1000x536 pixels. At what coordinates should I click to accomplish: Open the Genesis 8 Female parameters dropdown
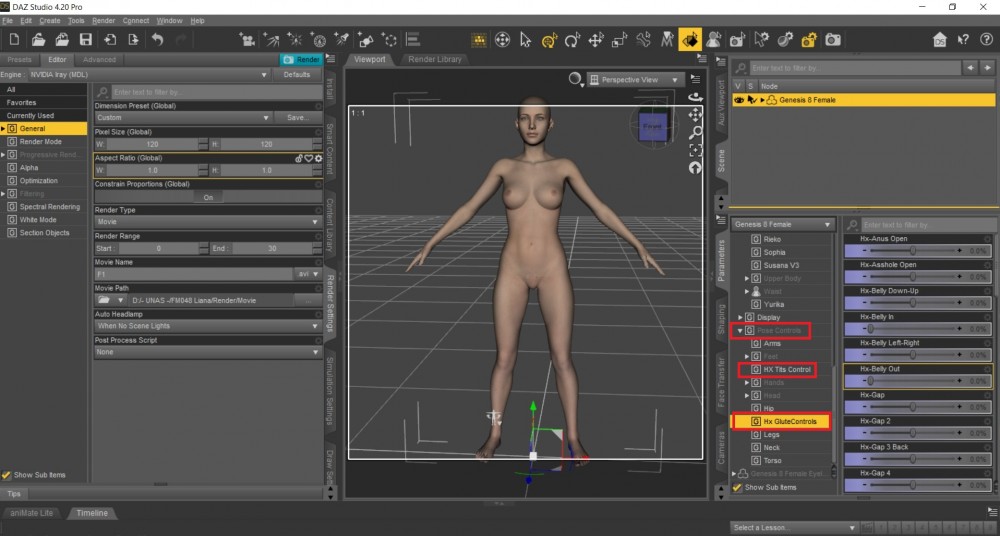coord(783,224)
